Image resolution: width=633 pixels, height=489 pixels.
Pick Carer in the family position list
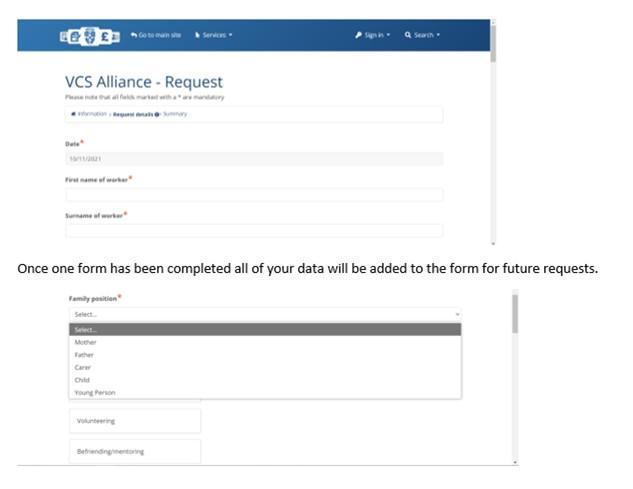(265, 367)
